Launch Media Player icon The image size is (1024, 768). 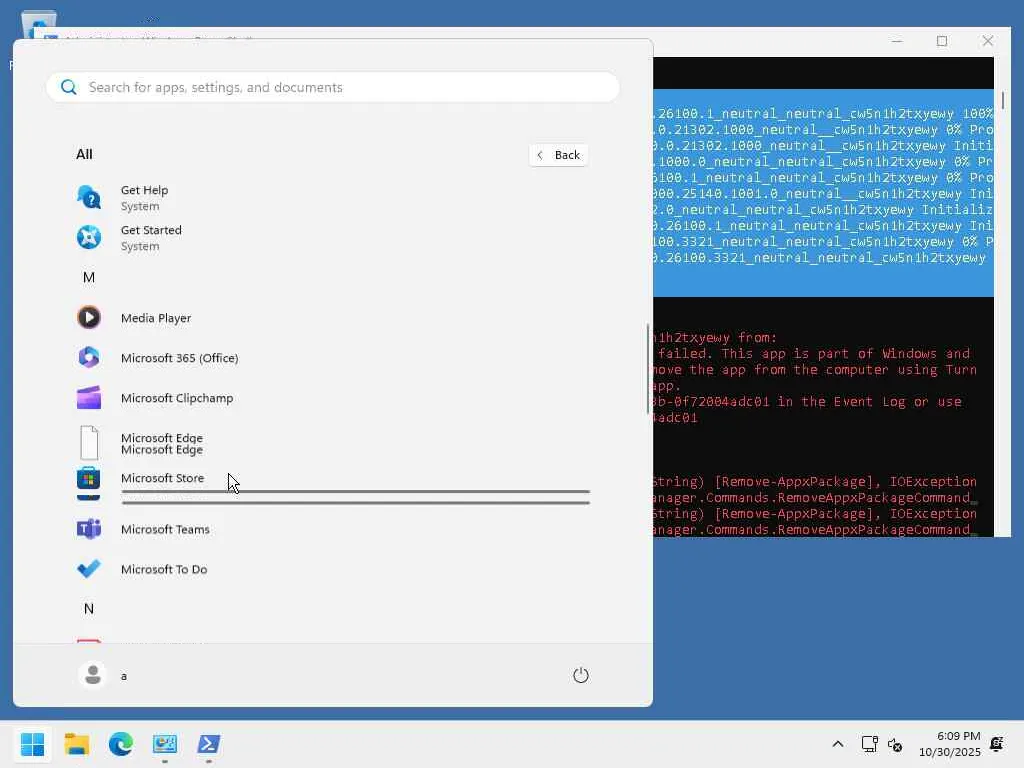click(89, 317)
